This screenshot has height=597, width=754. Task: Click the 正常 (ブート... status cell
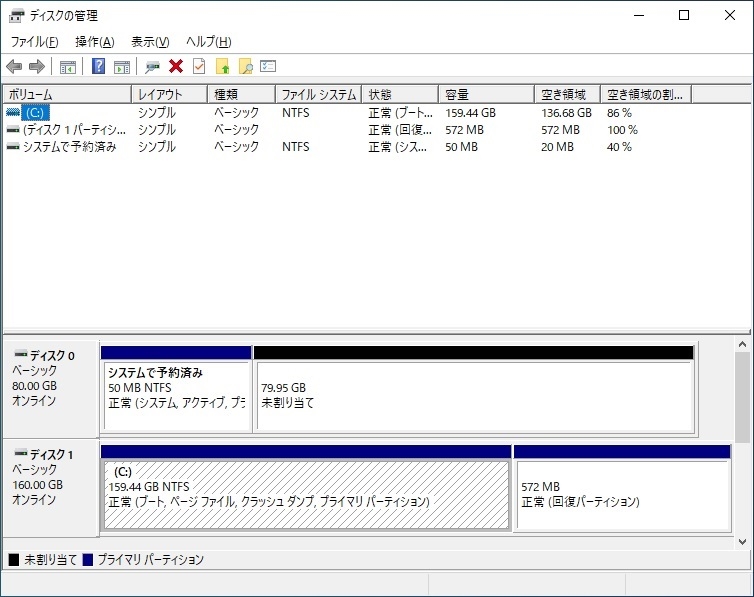[x=401, y=112]
